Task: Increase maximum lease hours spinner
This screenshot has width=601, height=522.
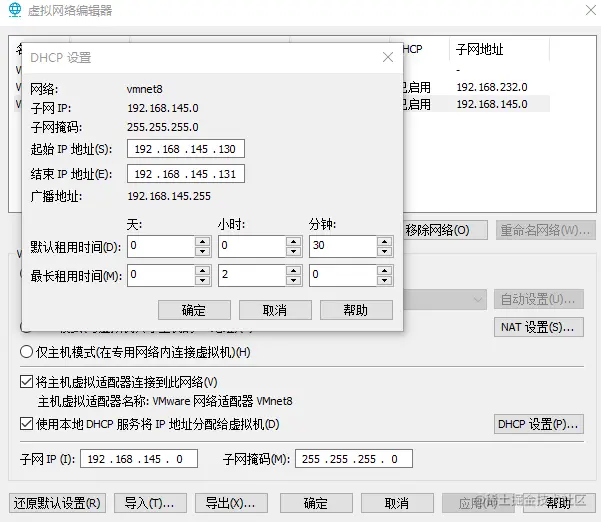Action: (293, 271)
